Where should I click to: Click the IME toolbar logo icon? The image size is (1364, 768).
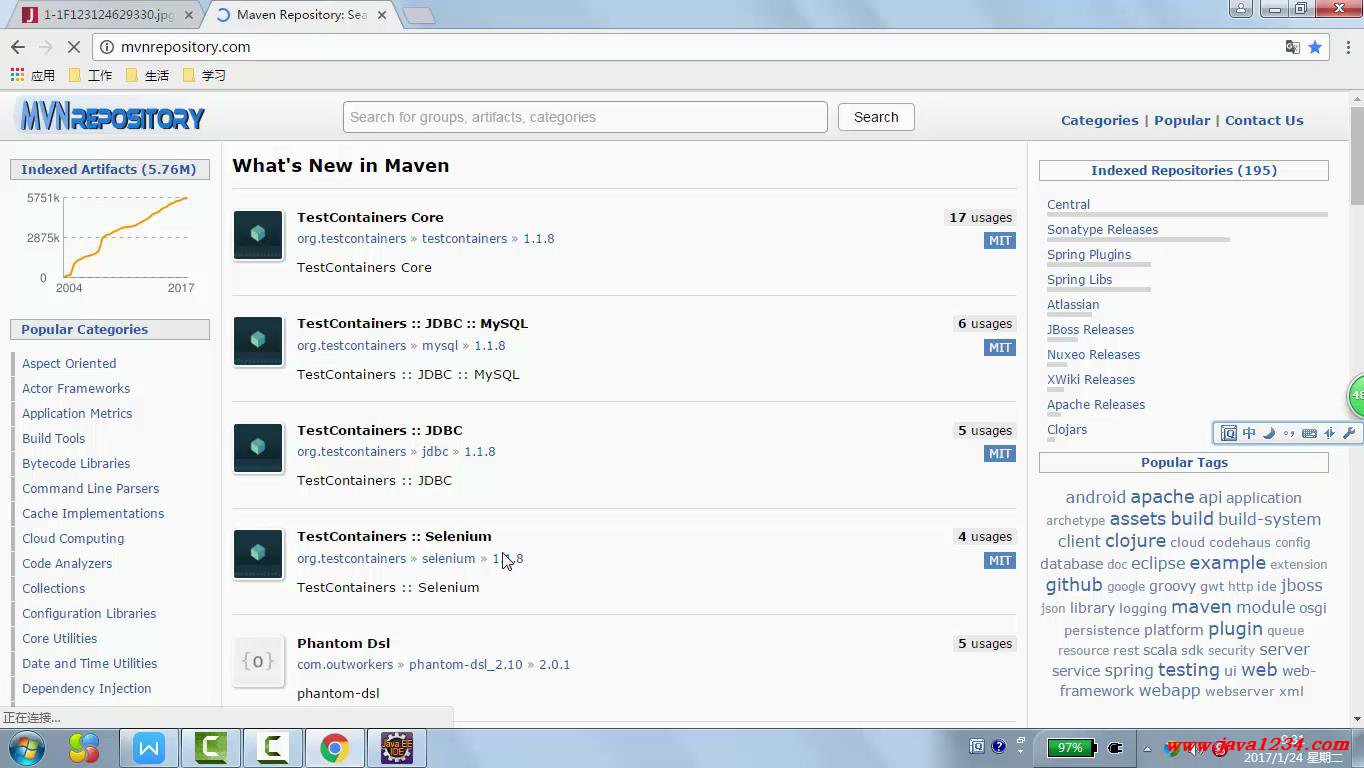pyautogui.click(x=1229, y=433)
